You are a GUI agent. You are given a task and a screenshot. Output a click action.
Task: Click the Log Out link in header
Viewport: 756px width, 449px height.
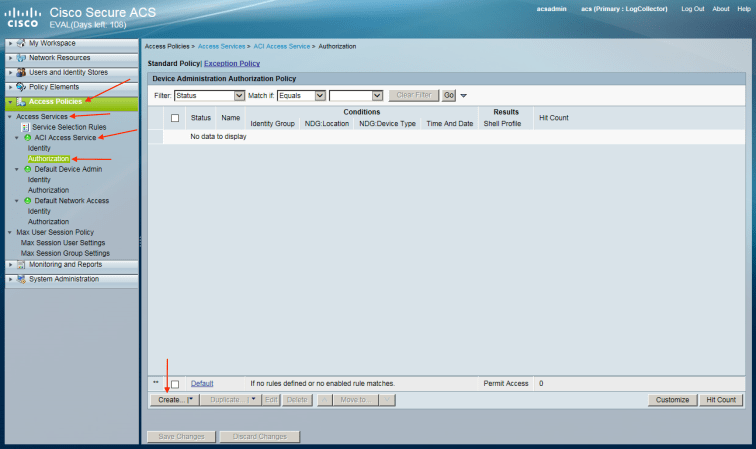click(x=692, y=8)
